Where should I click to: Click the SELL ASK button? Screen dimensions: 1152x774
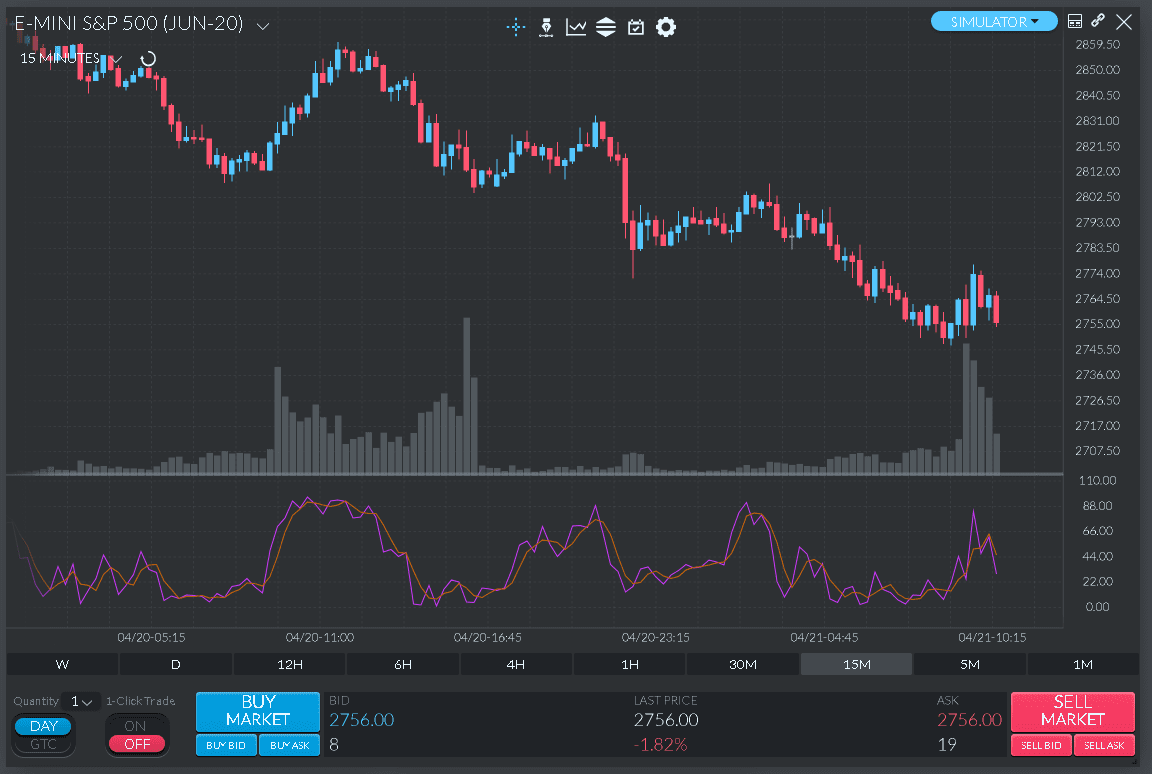pos(1104,745)
